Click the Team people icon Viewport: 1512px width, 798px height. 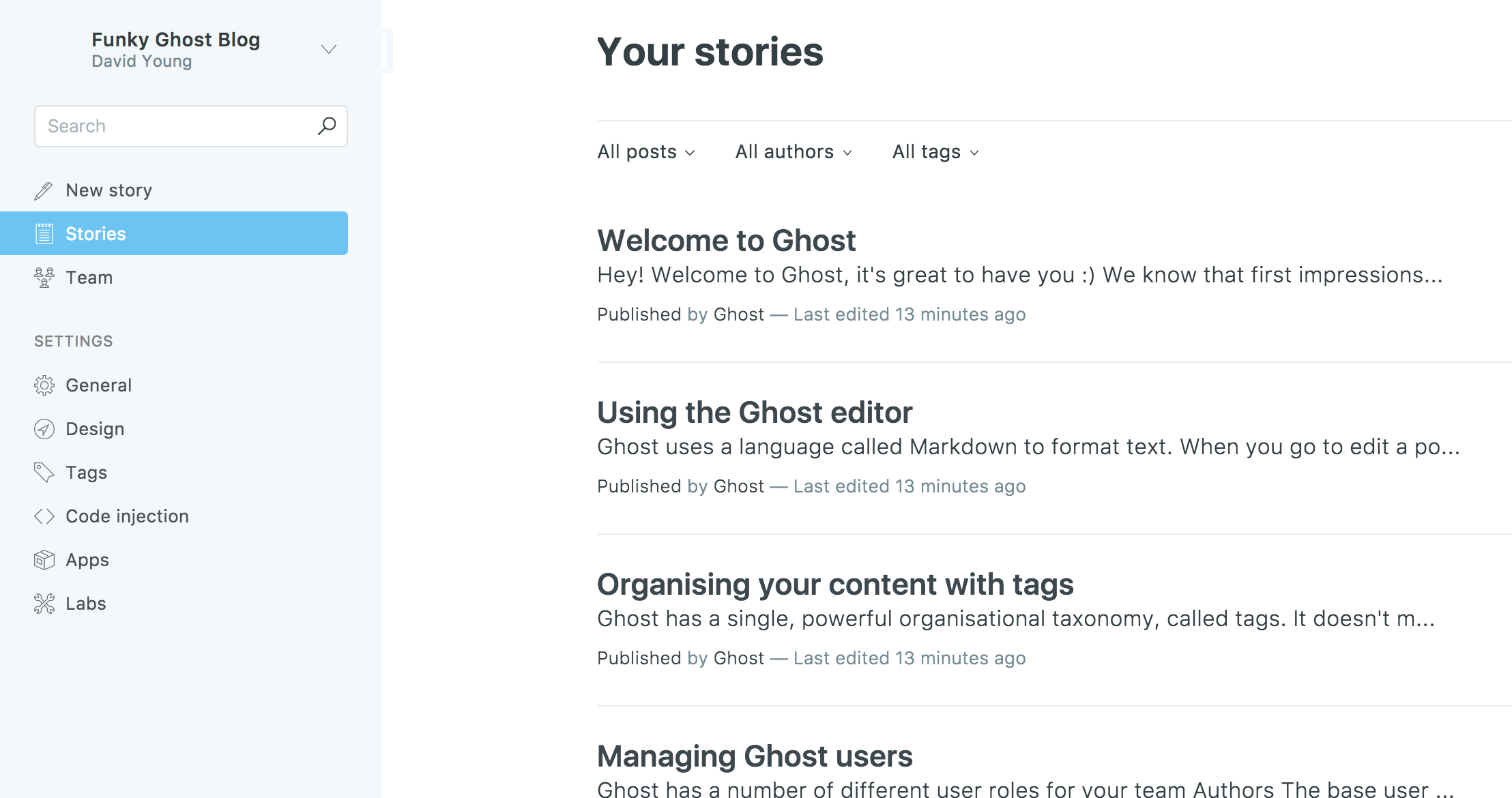coord(44,278)
